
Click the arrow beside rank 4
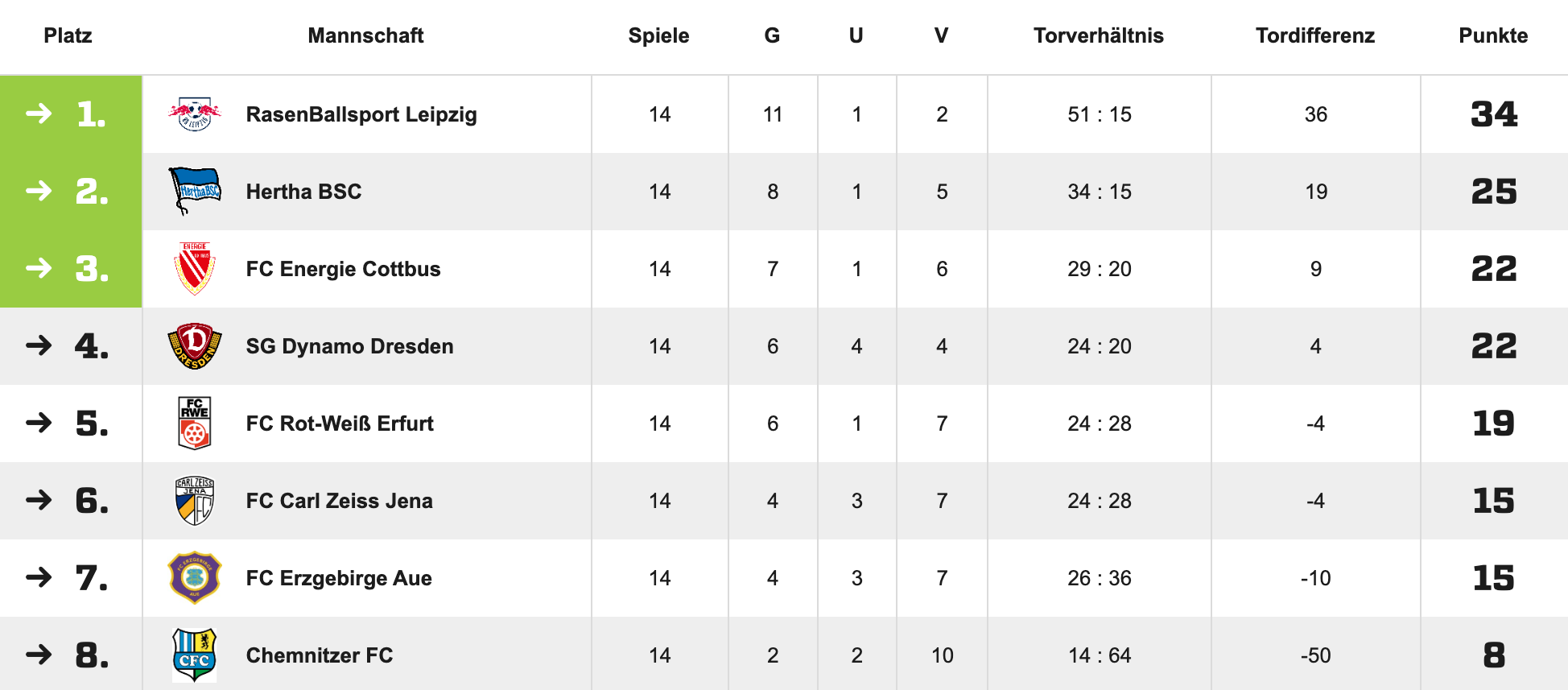point(39,345)
